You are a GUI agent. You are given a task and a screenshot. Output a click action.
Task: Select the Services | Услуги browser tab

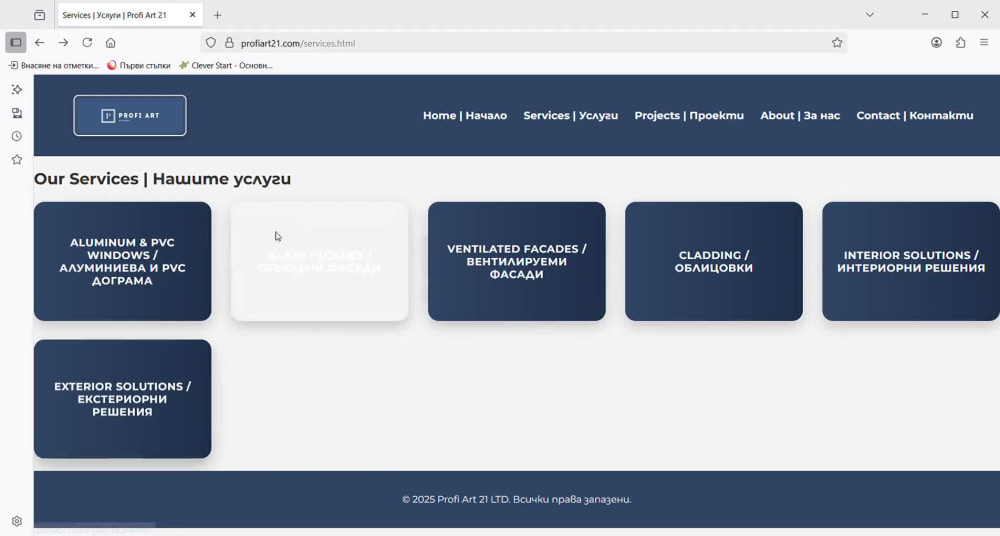(x=130, y=15)
